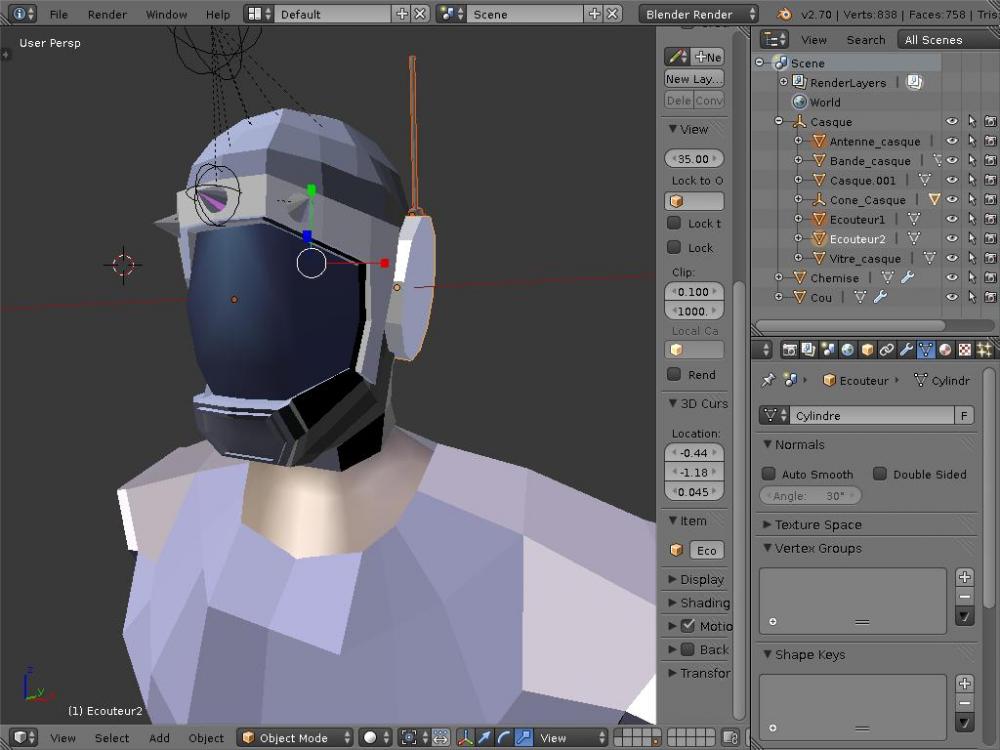The width and height of the screenshot is (1000, 750).
Task: Select Vitre_casque in the outliner
Action: [x=864, y=259]
